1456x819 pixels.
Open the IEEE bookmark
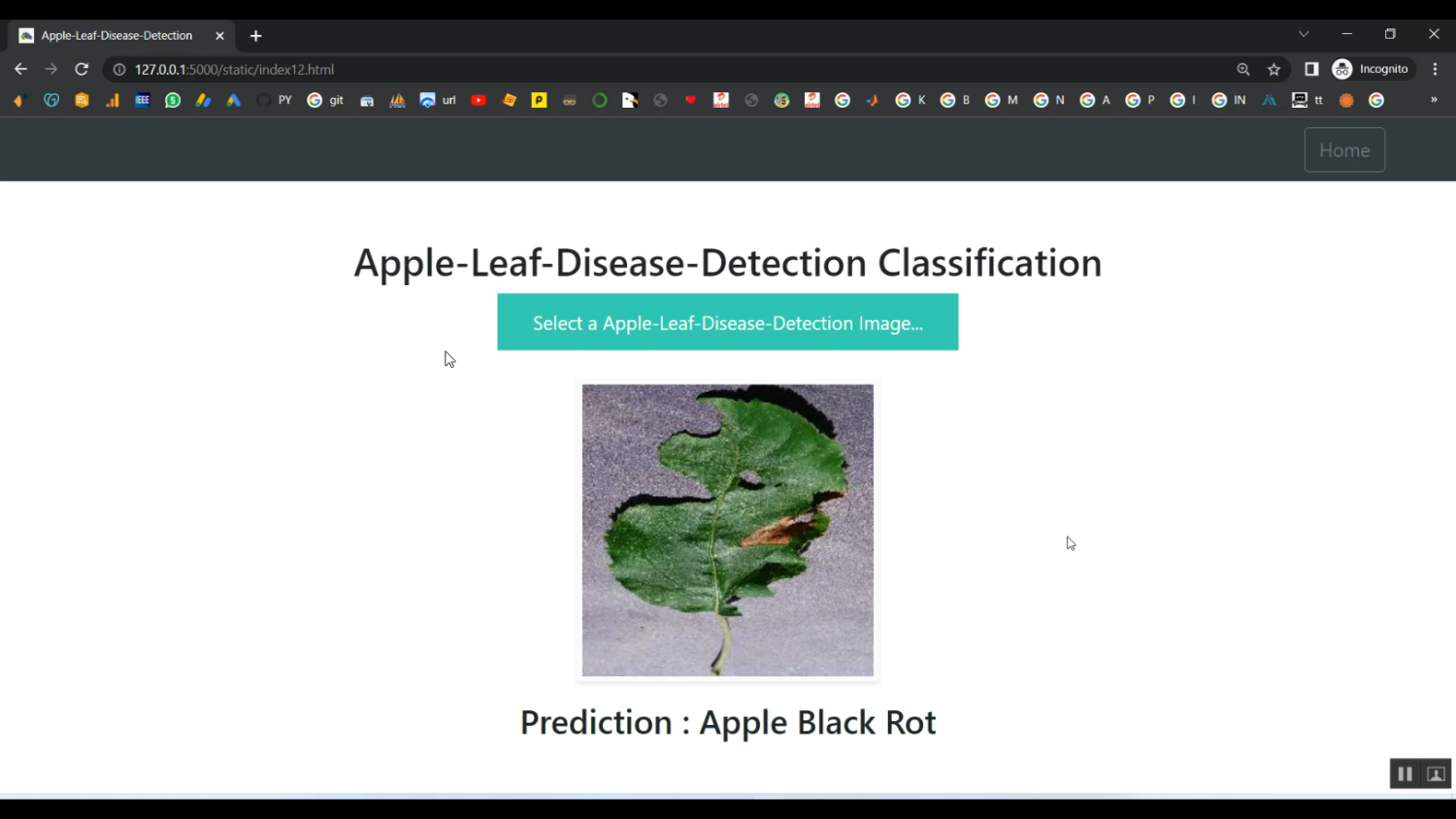click(142, 100)
